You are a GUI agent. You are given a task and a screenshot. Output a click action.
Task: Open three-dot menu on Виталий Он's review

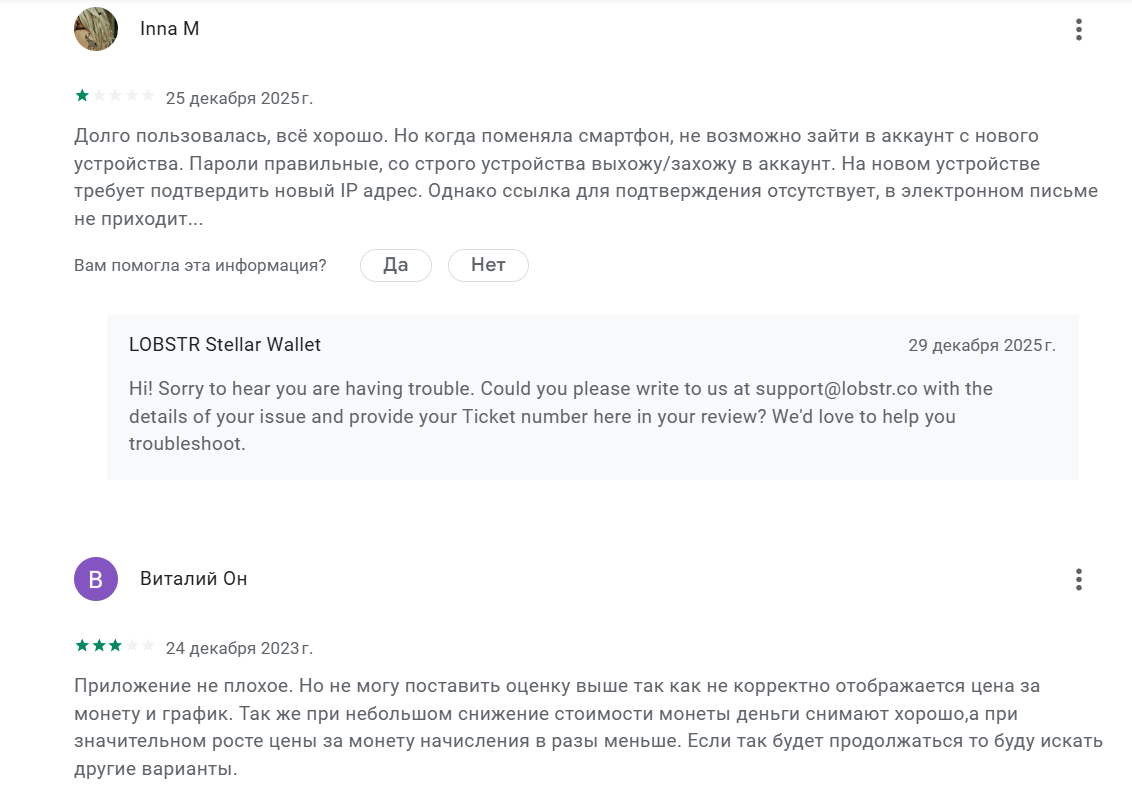[1078, 579]
